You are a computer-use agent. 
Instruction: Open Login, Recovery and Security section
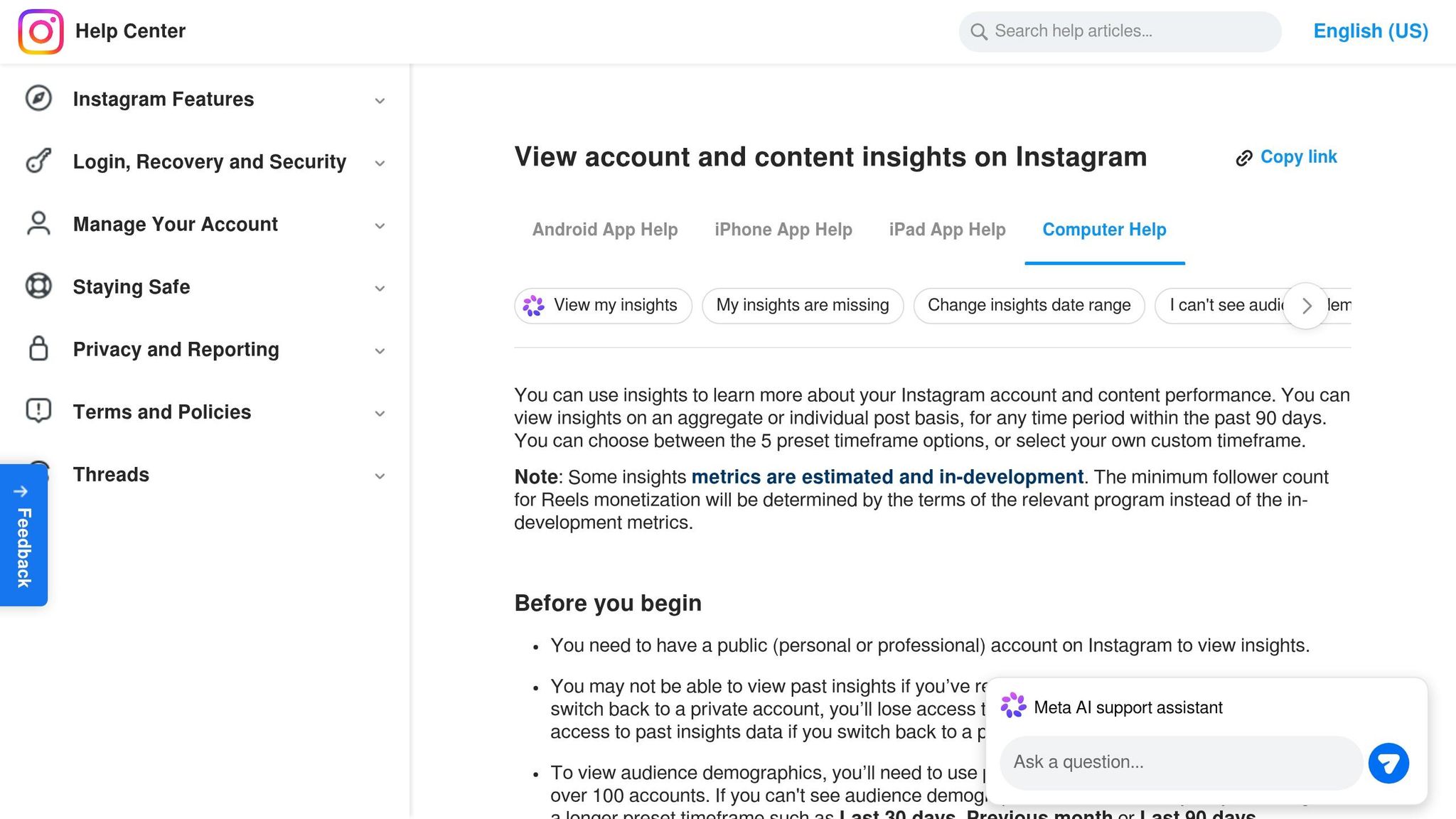[205, 161]
